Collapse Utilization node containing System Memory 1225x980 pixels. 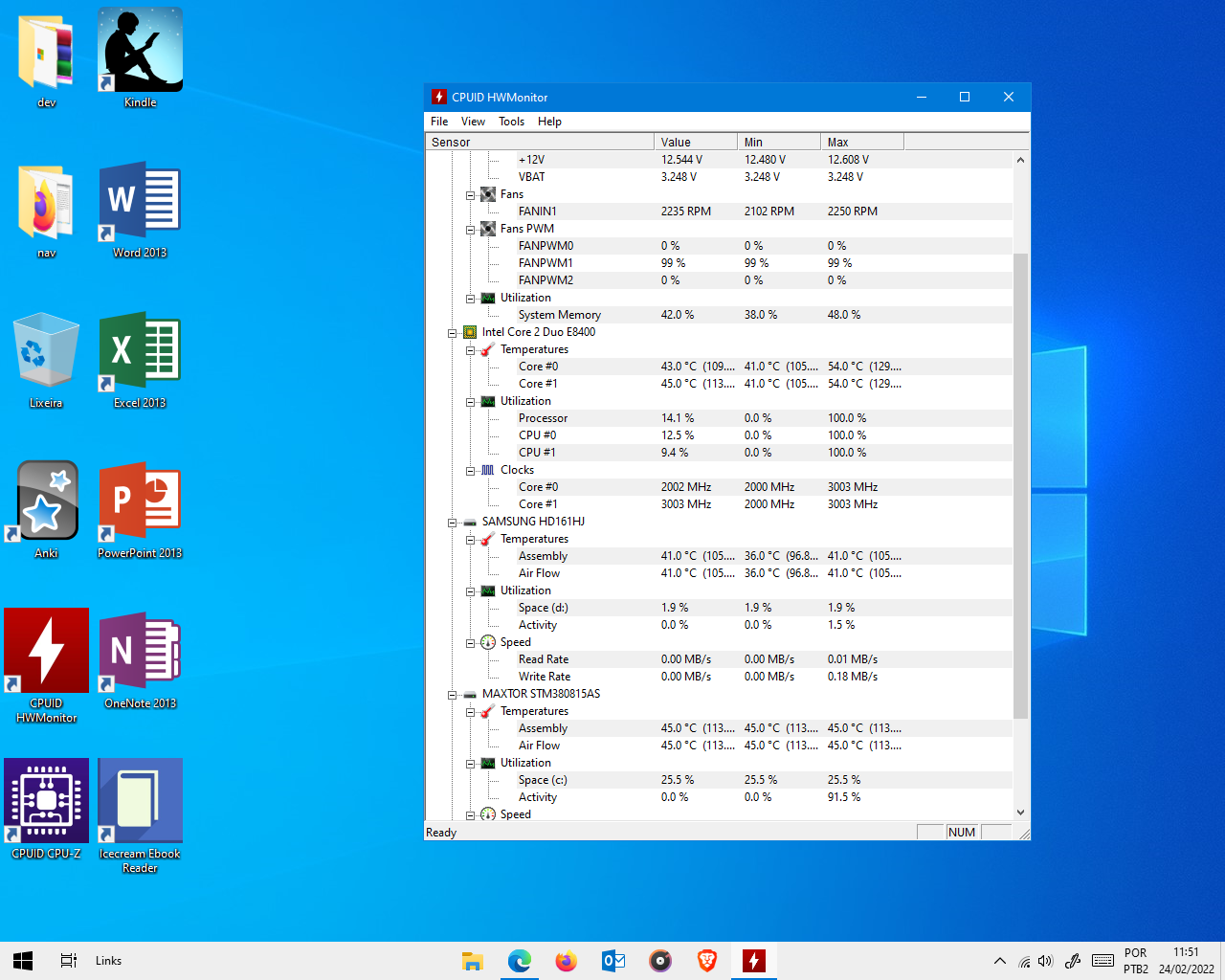471,299
